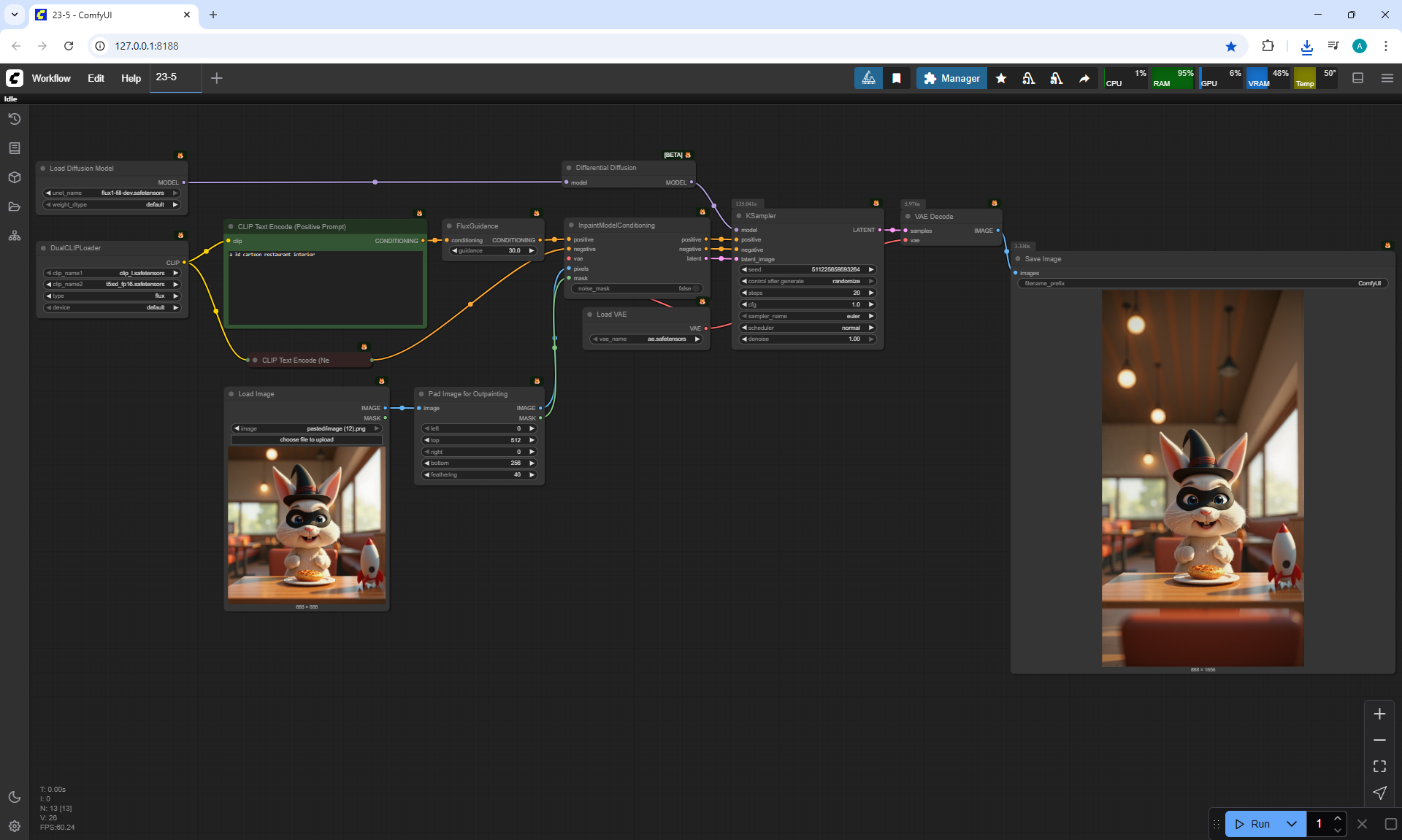Open sampler_name euler dropdown
This screenshot has height=840, width=1402.
(x=807, y=316)
